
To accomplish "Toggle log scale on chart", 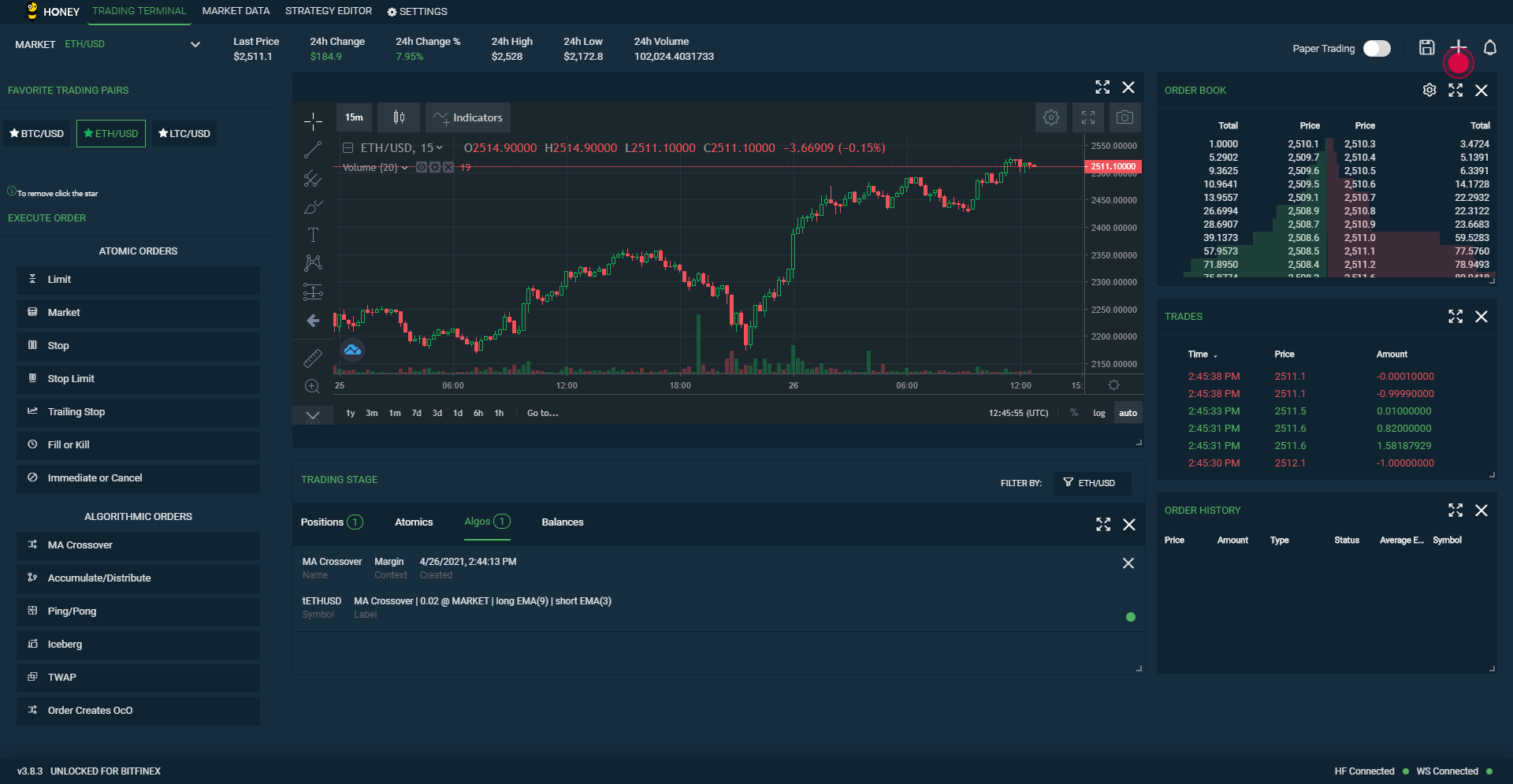I will tap(1099, 413).
